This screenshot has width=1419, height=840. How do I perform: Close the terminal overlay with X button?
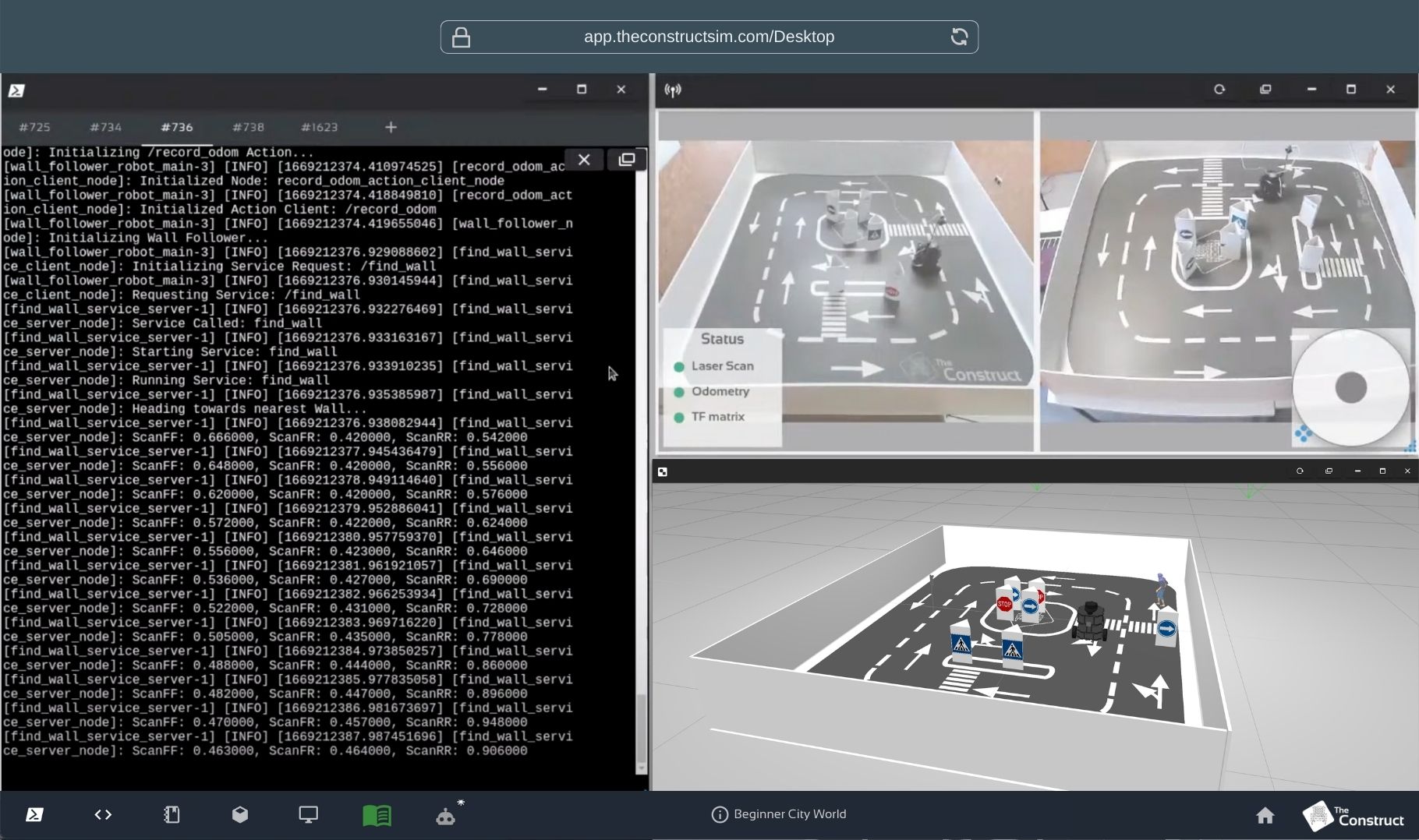click(x=584, y=160)
